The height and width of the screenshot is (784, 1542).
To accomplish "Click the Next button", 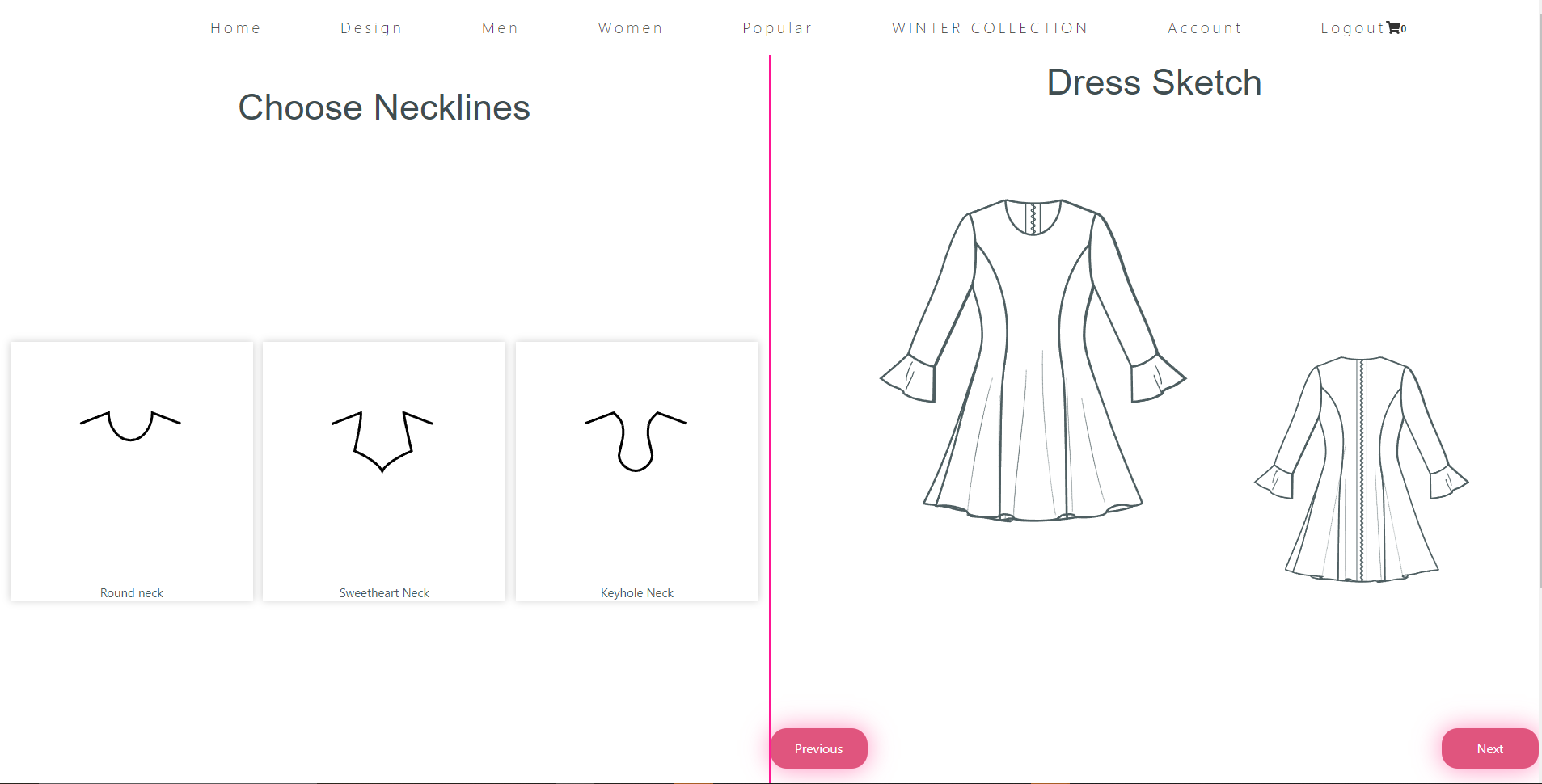I will pos(1489,748).
